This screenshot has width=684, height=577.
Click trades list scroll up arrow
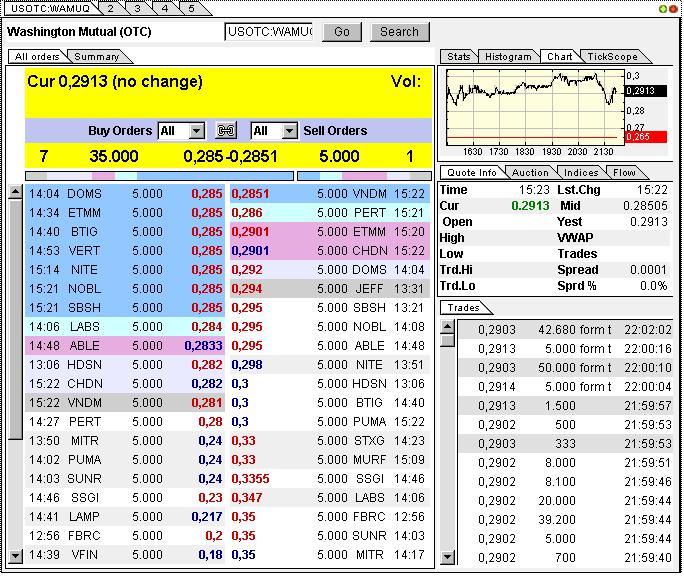click(x=448, y=326)
